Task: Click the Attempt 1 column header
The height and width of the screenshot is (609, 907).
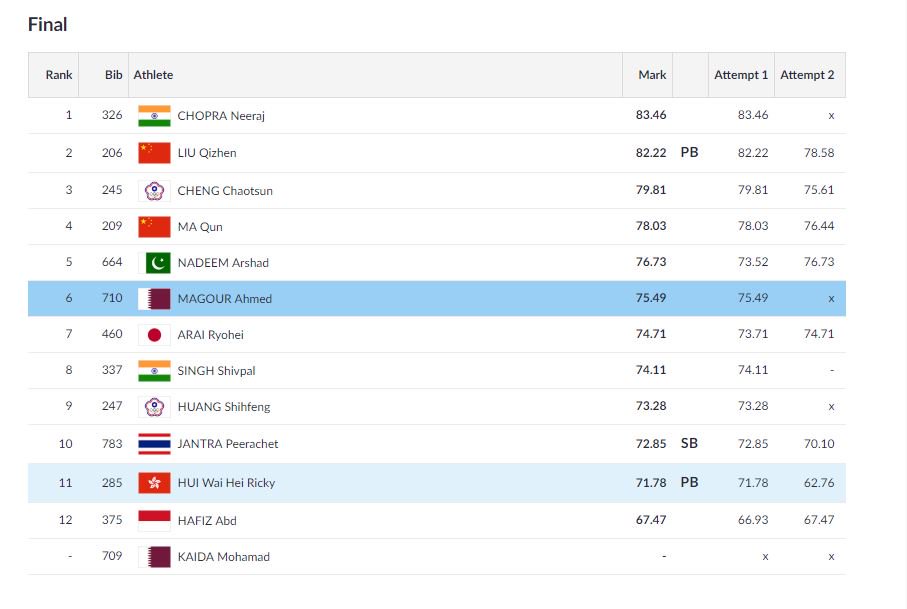Action: [741, 75]
